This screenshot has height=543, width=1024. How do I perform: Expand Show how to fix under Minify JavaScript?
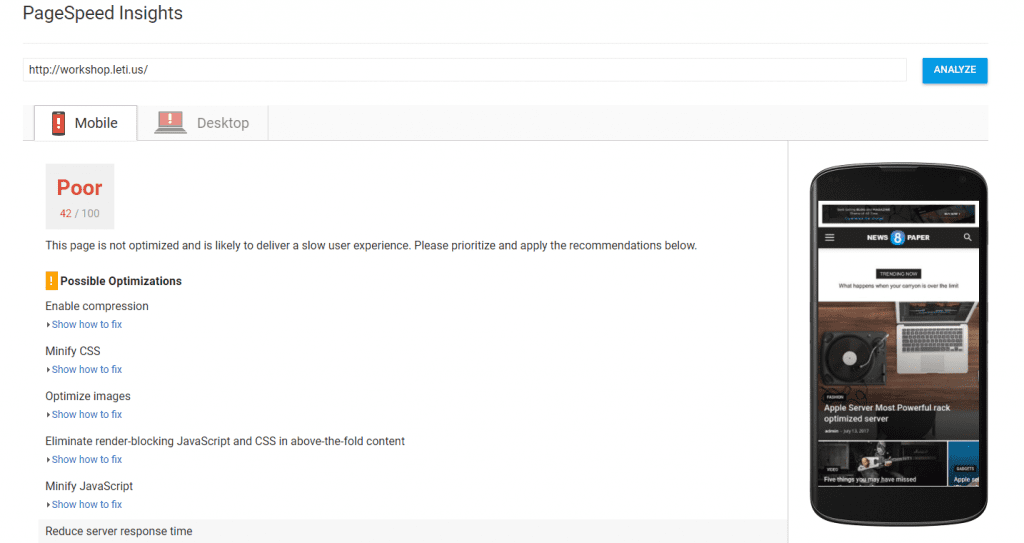pos(86,504)
